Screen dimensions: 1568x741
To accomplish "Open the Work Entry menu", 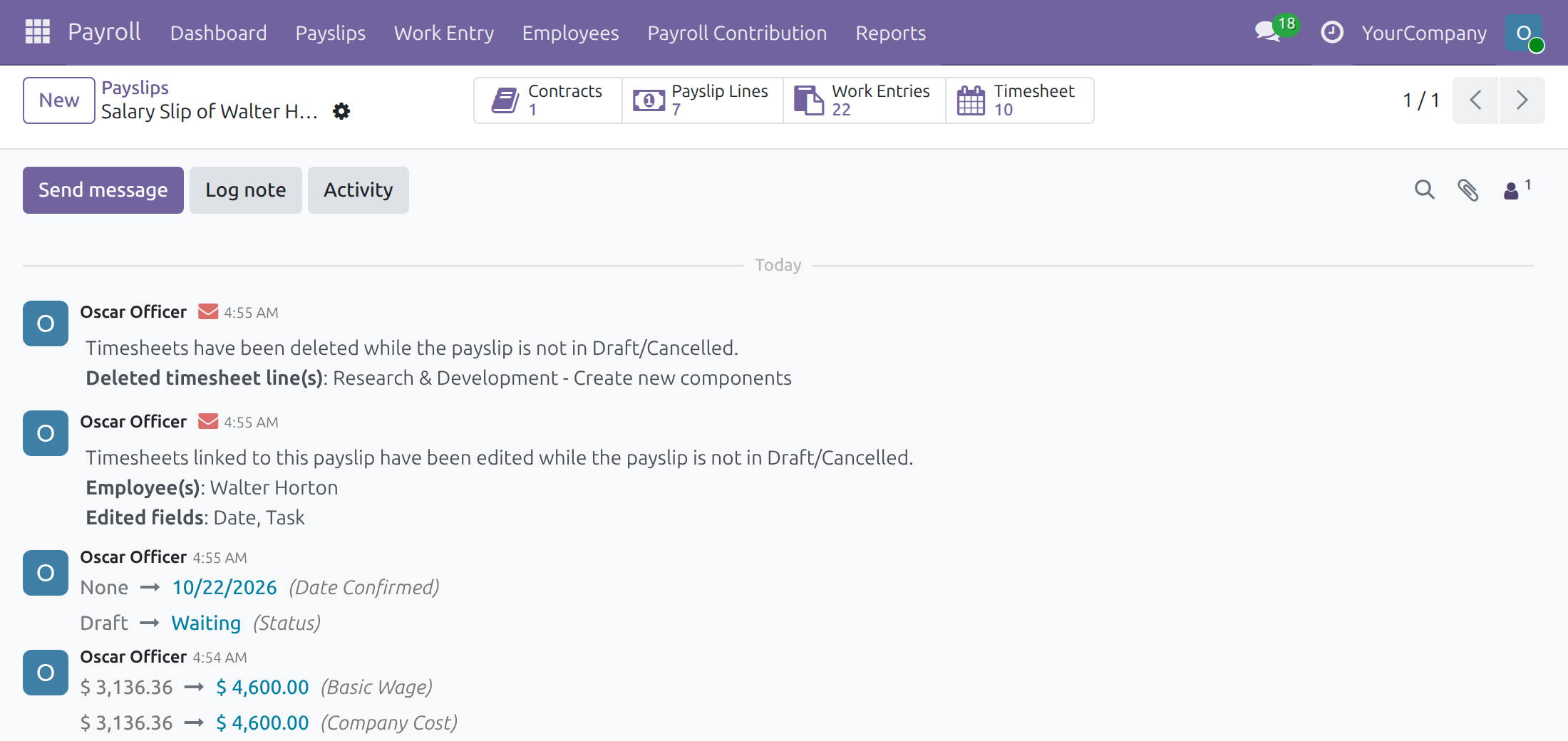I will coord(444,33).
